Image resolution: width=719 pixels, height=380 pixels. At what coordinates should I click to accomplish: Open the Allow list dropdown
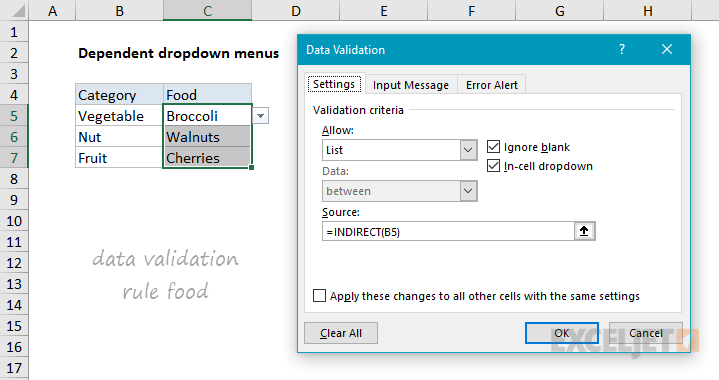pos(468,150)
